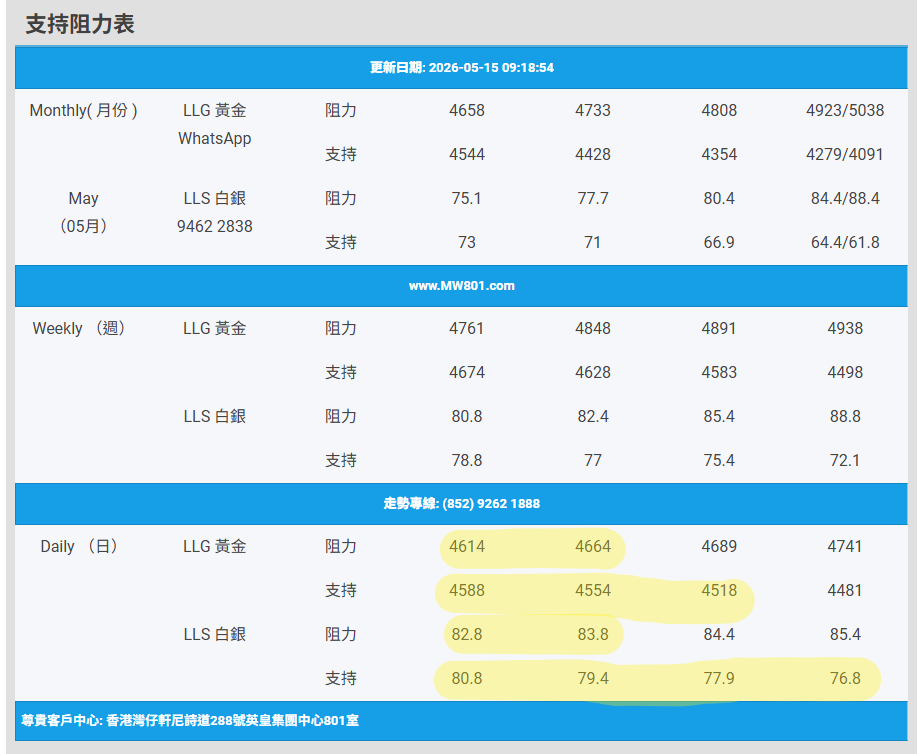924x754 pixels.
Task: Click the Weekly (週) label
Action: (79, 328)
